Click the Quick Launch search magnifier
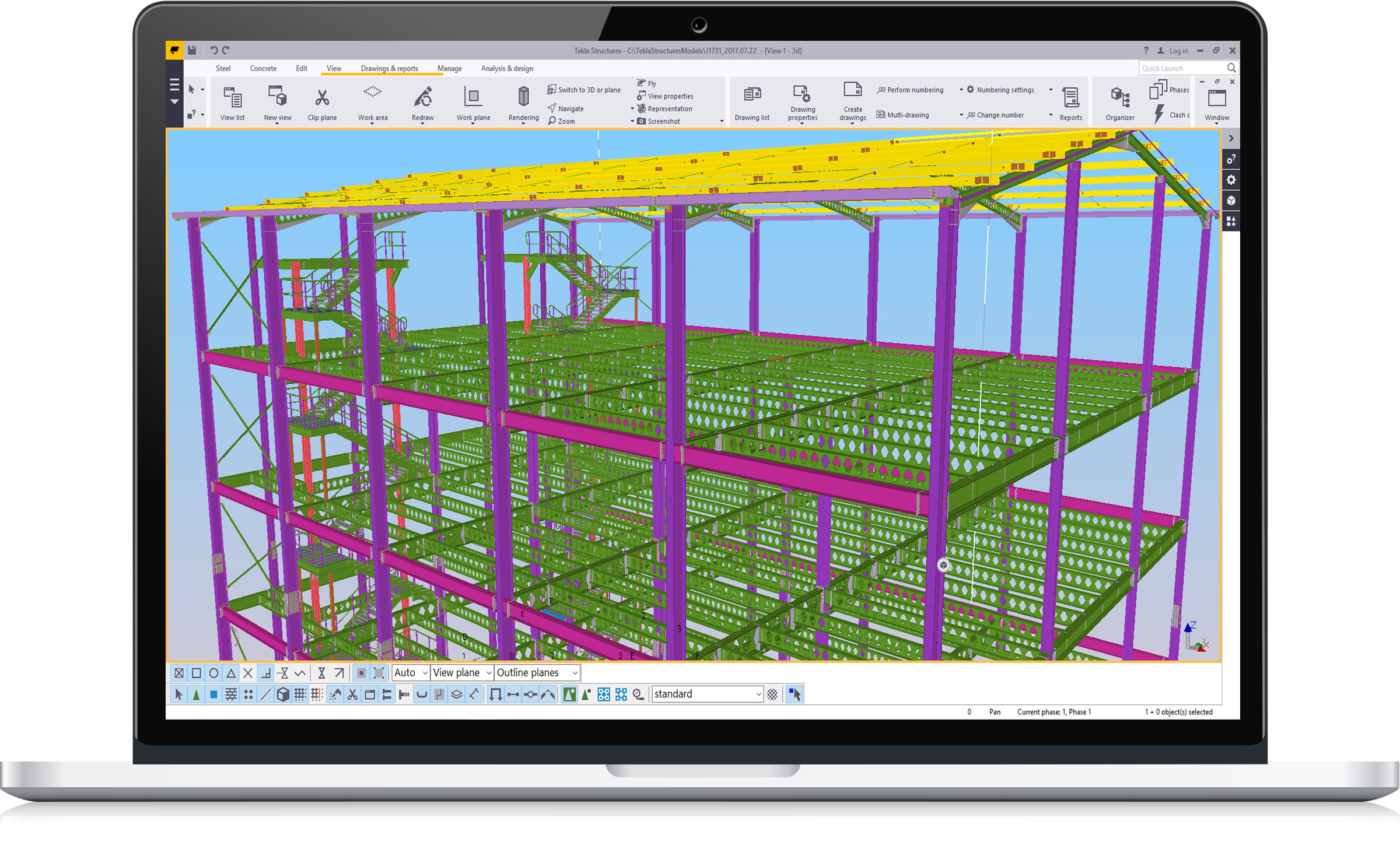 pyautogui.click(x=1231, y=68)
